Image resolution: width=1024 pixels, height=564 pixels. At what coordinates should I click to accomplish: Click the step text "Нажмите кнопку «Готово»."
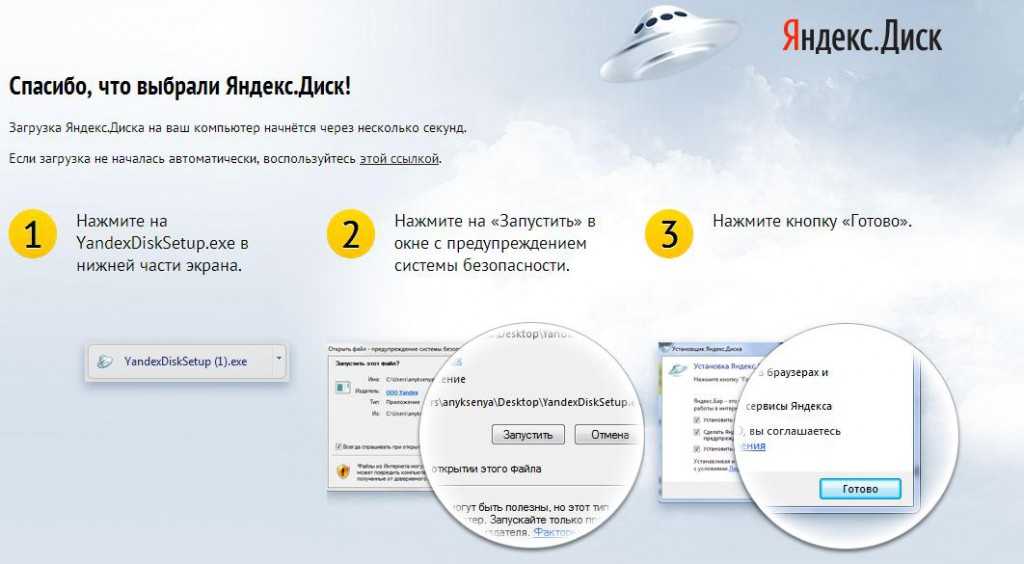pos(812,221)
